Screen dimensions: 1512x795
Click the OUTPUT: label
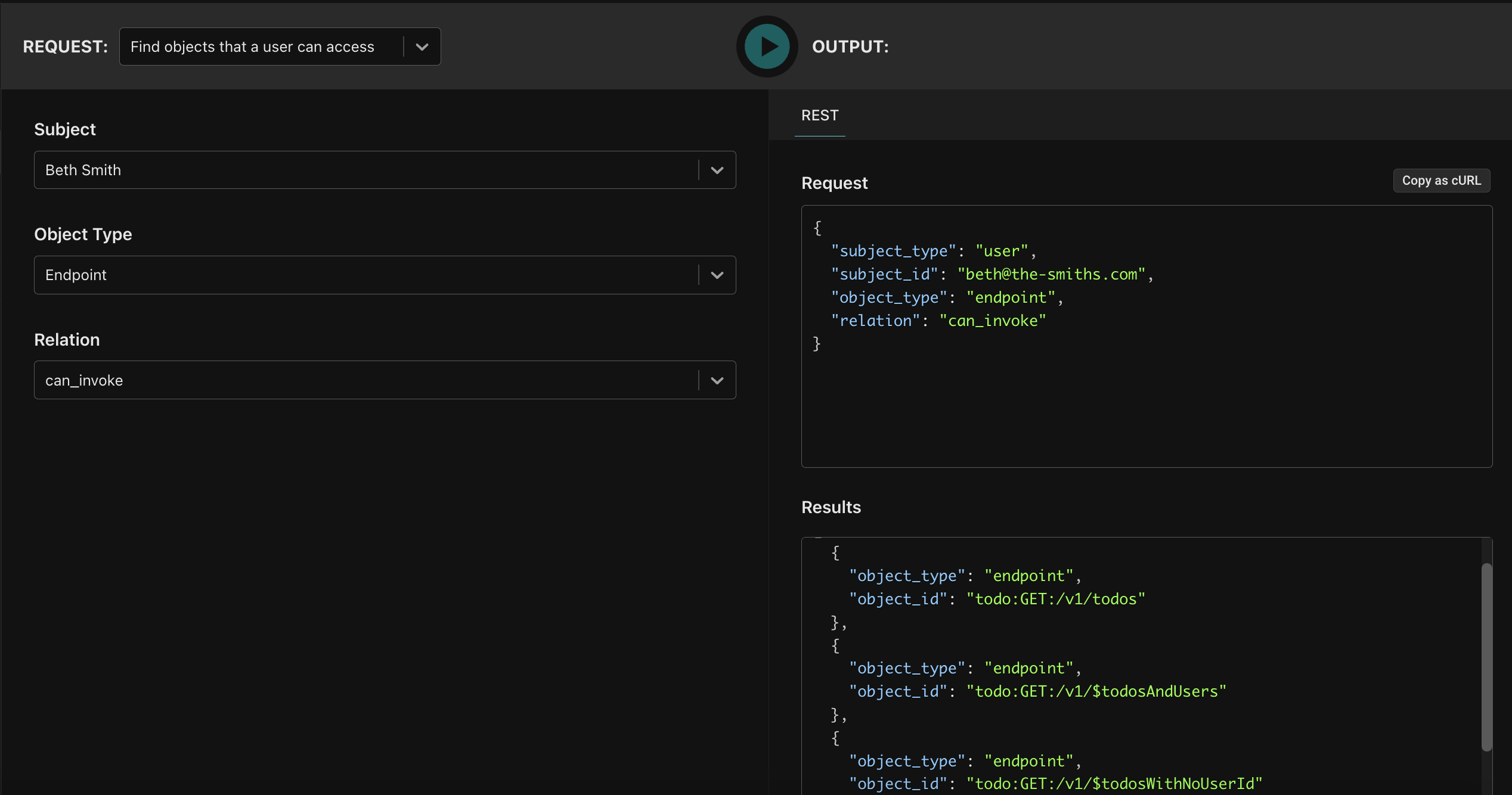click(x=850, y=47)
